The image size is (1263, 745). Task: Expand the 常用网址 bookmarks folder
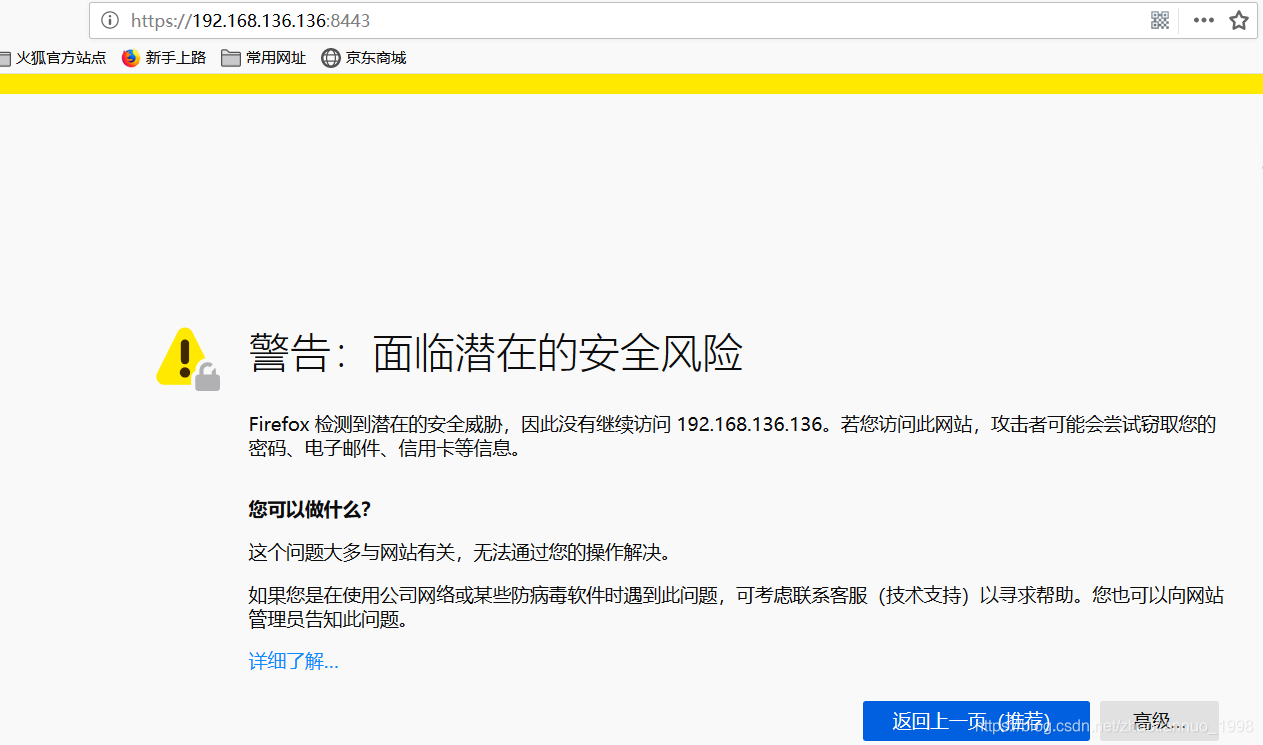click(x=274, y=57)
